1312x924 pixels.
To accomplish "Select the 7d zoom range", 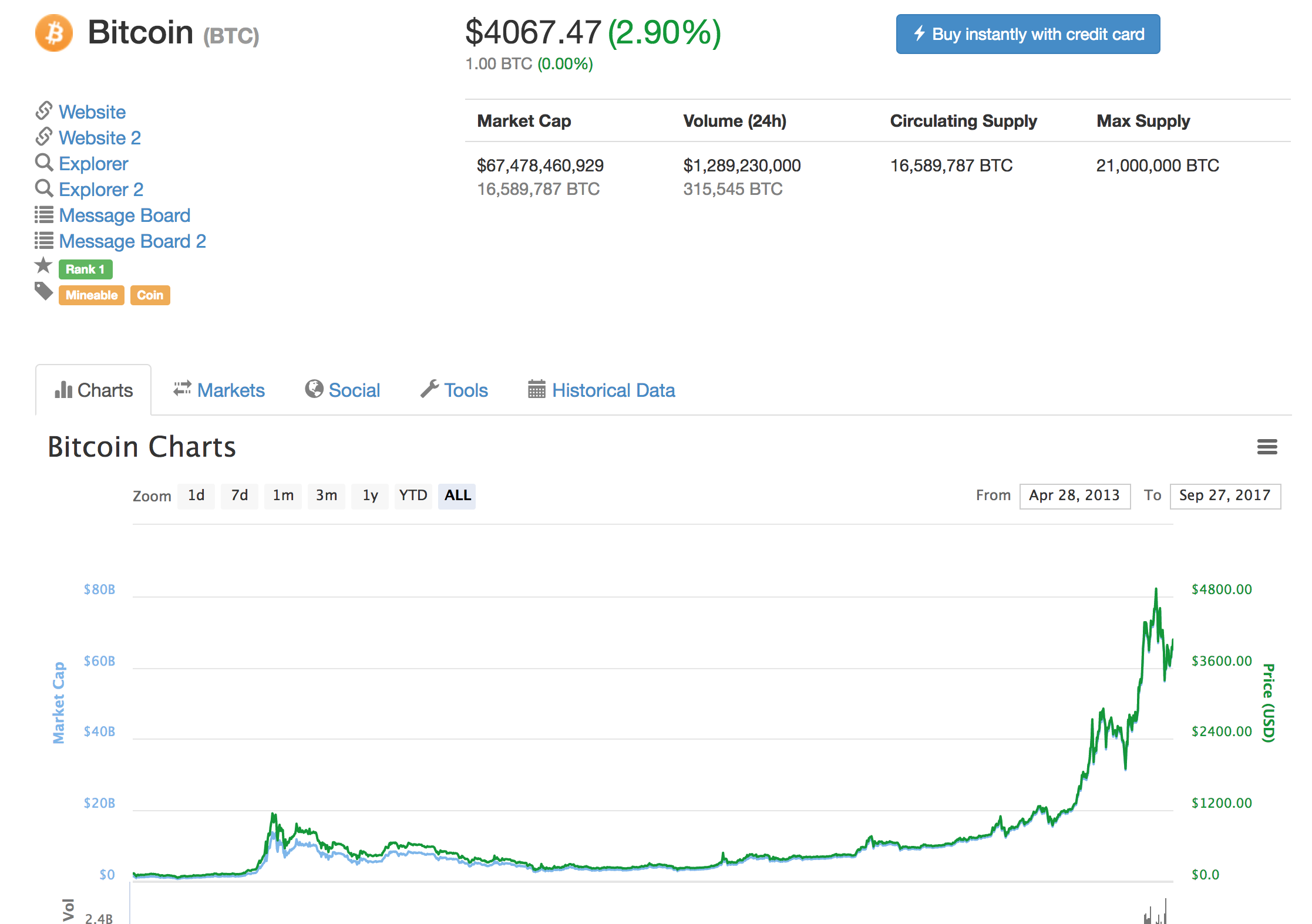I will [240, 496].
